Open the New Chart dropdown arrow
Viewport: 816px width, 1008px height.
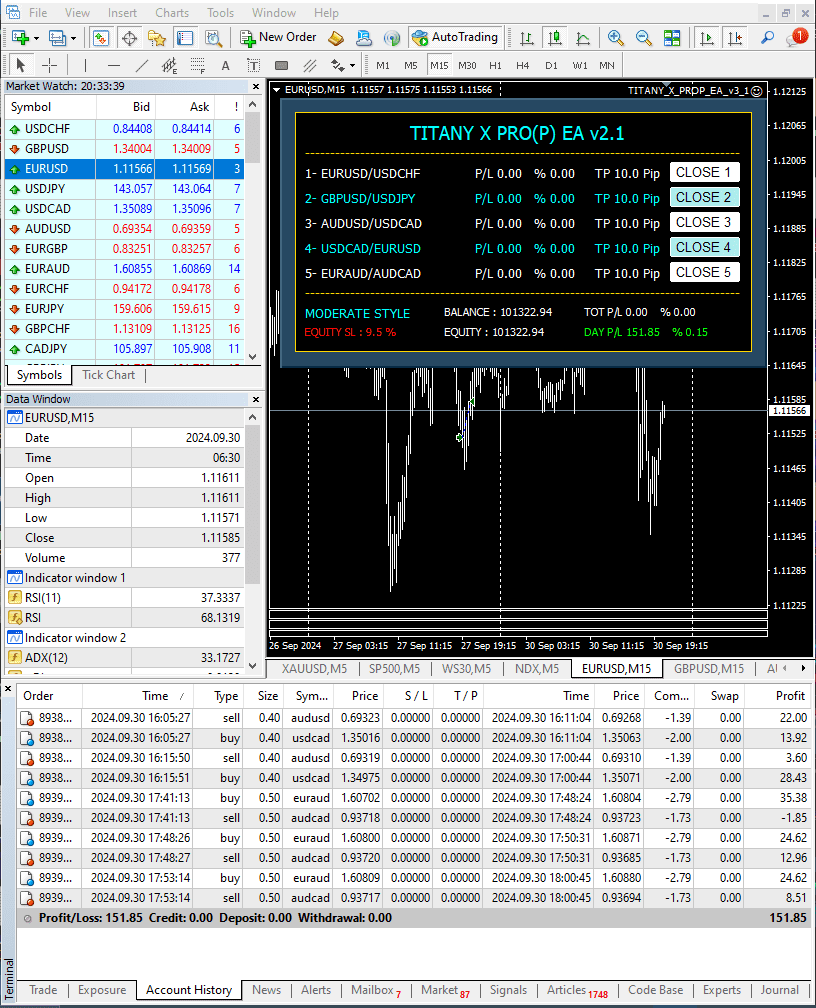[x=36, y=39]
